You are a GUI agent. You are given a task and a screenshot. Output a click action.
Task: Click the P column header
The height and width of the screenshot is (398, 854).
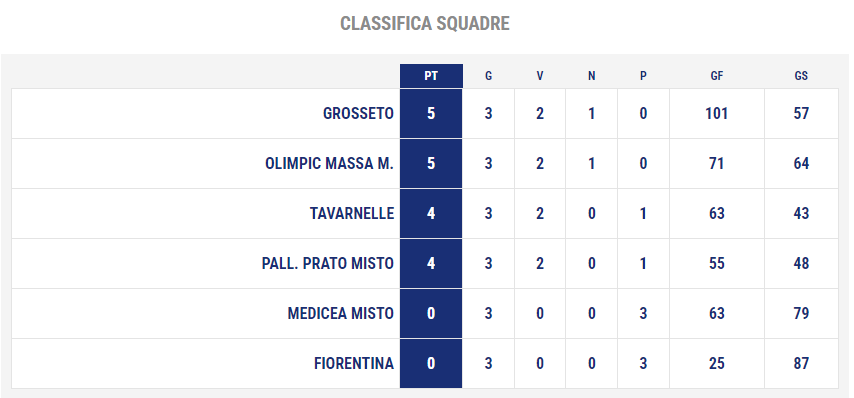[643, 76]
